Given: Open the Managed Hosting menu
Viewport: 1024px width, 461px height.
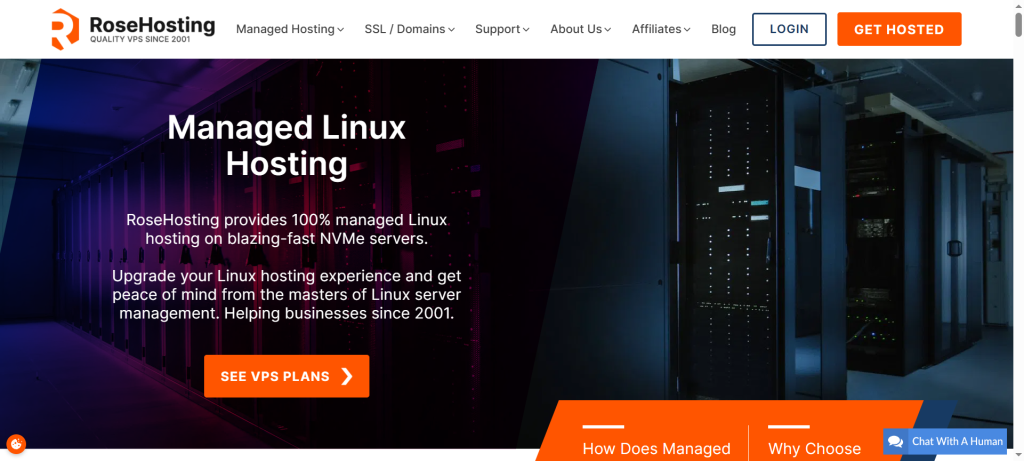Looking at the screenshot, I should point(290,29).
